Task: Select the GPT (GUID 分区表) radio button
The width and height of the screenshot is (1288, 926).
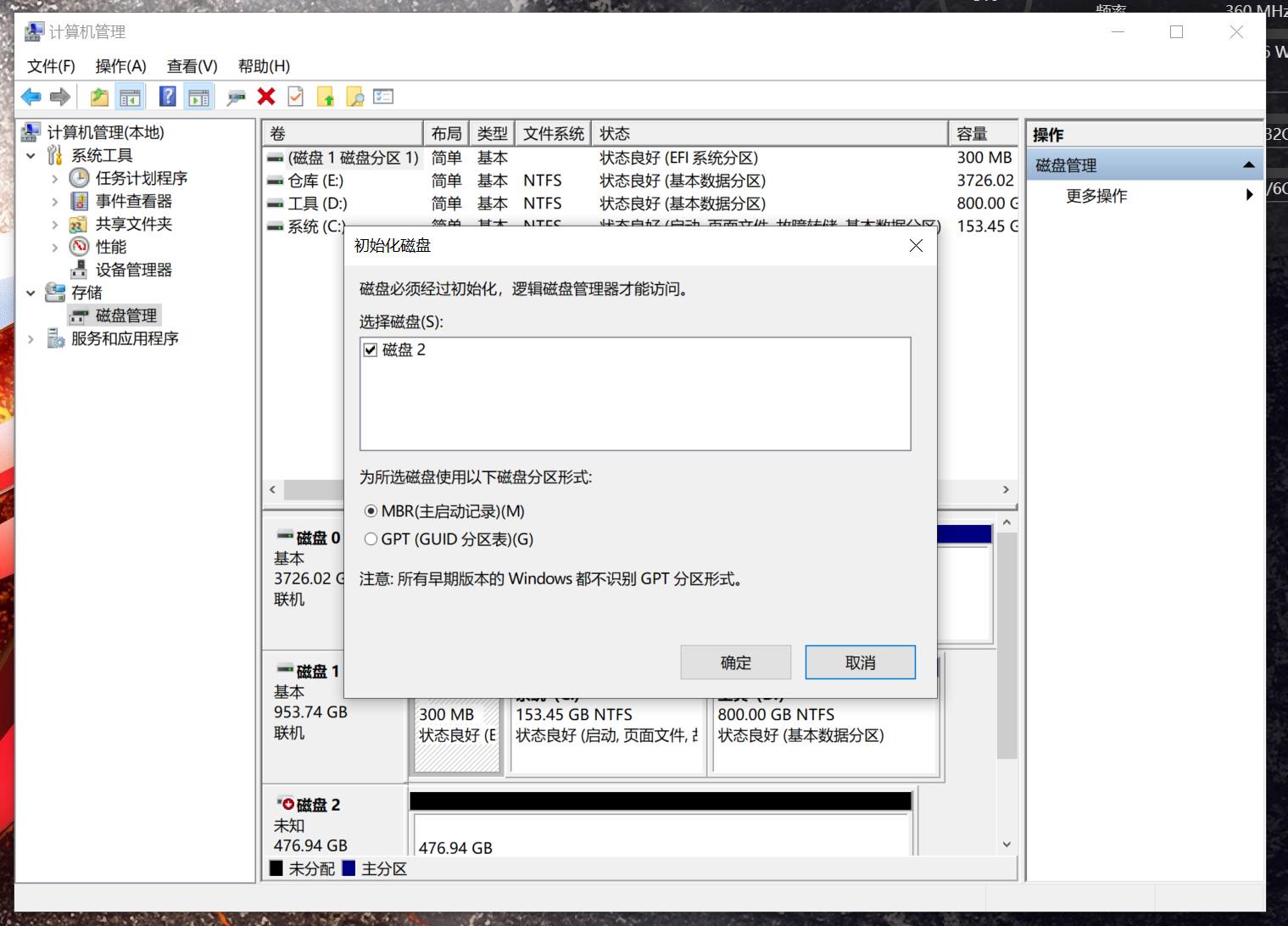Action: (x=371, y=539)
